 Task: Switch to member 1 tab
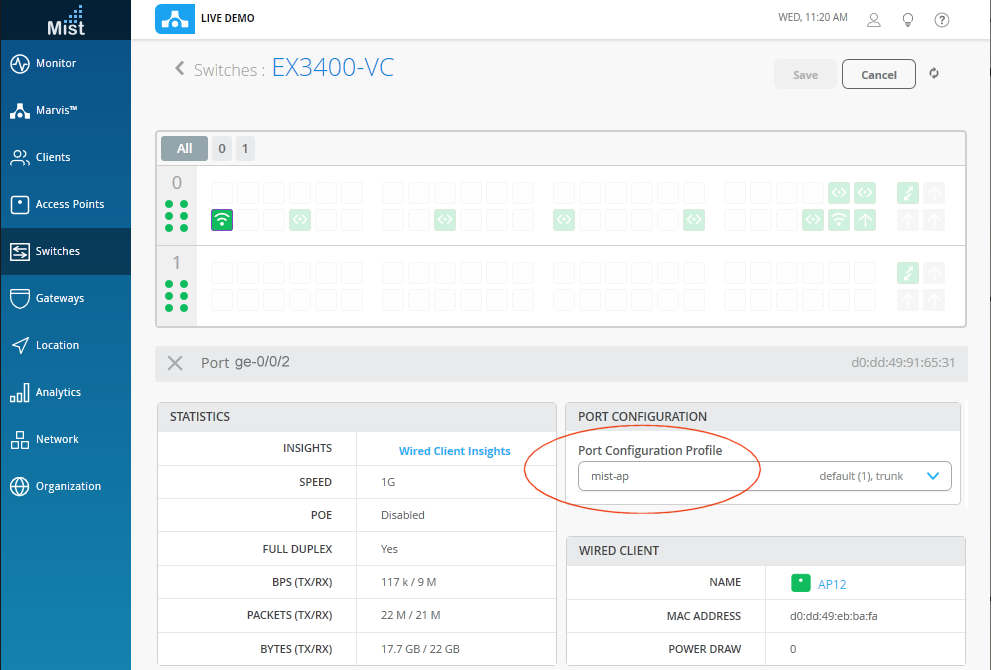(x=245, y=149)
